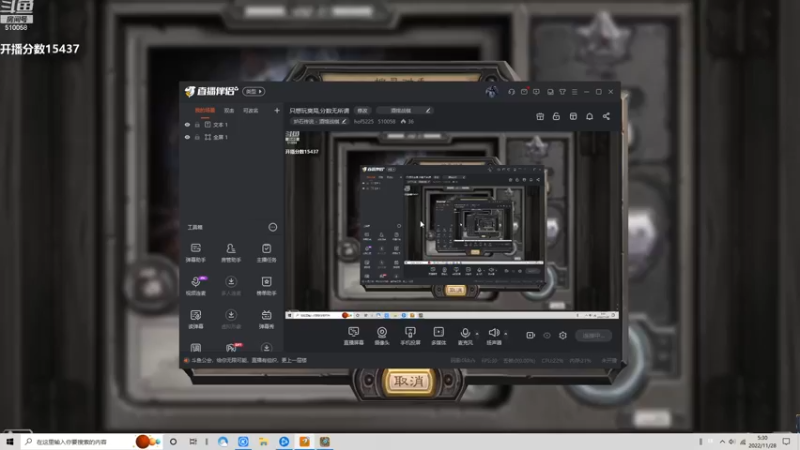Select the first orange scene tab

click(x=205, y=111)
